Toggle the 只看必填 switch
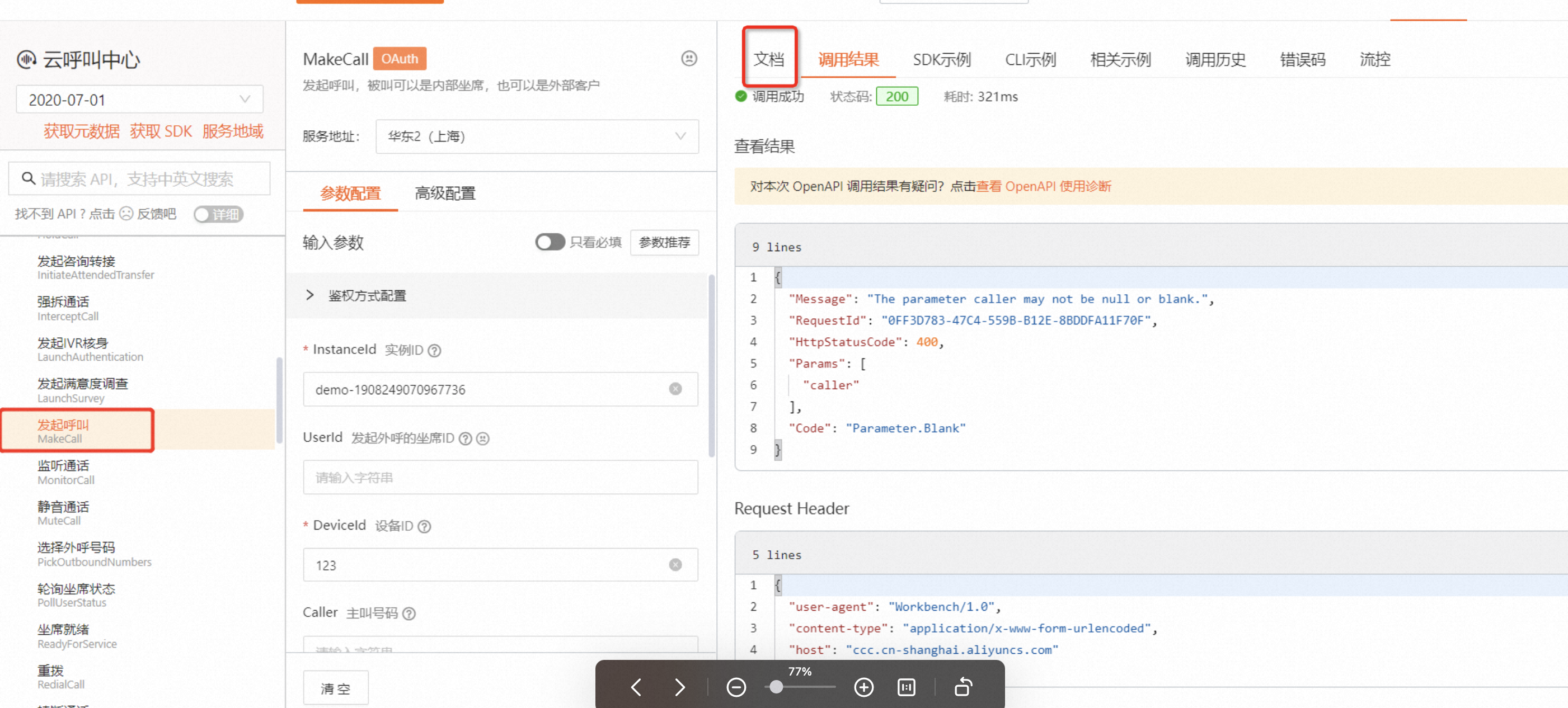 click(549, 242)
